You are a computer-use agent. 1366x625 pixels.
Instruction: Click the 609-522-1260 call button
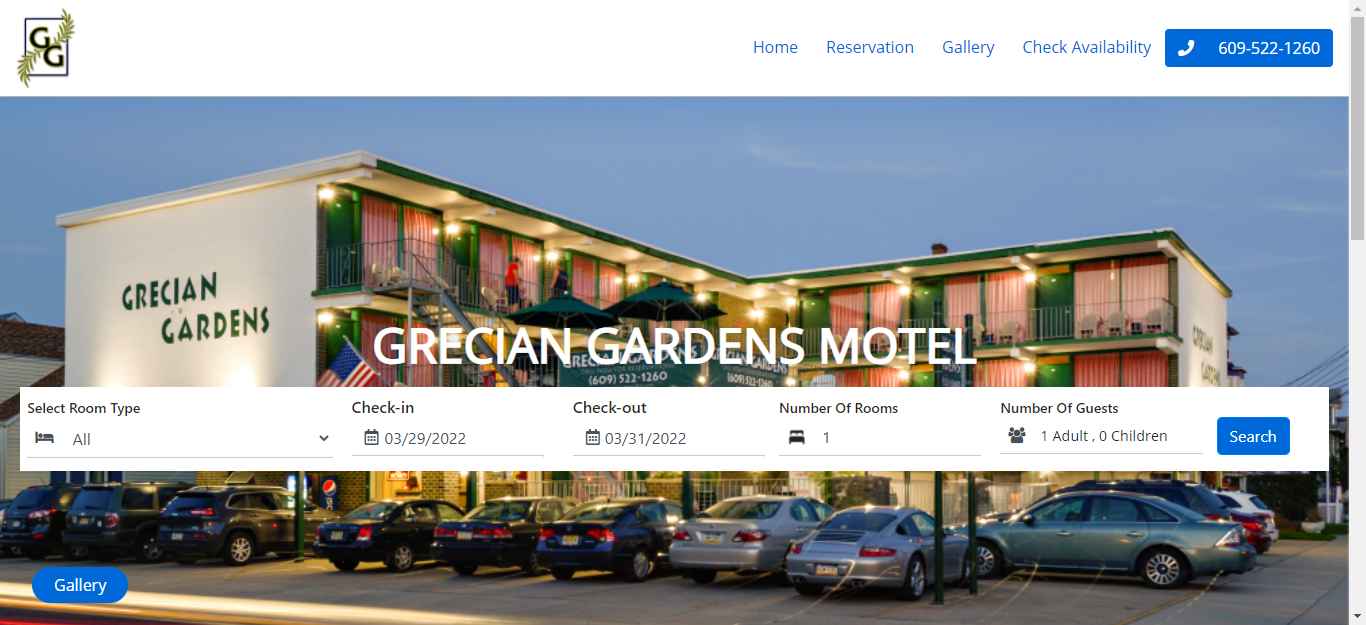1249,48
